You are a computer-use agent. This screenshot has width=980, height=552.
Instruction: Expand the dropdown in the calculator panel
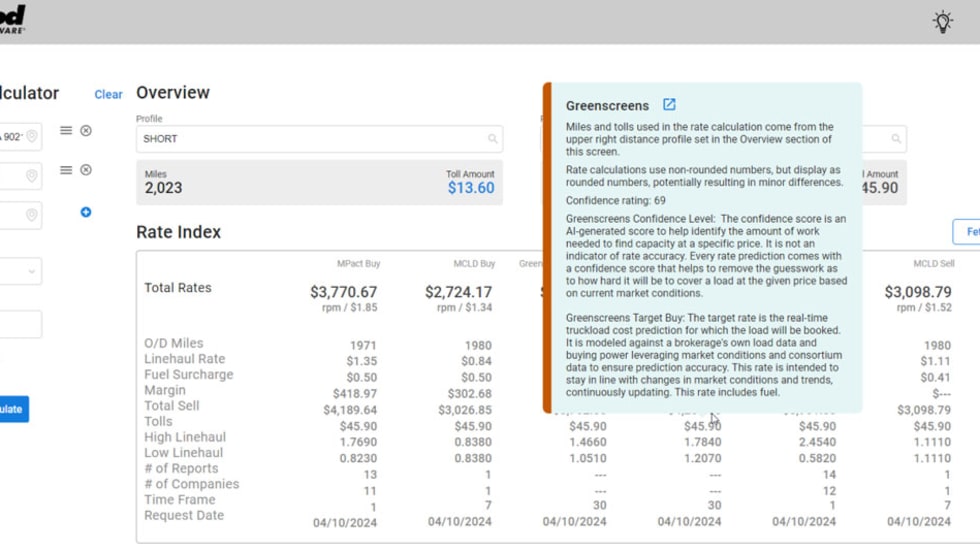point(31,271)
